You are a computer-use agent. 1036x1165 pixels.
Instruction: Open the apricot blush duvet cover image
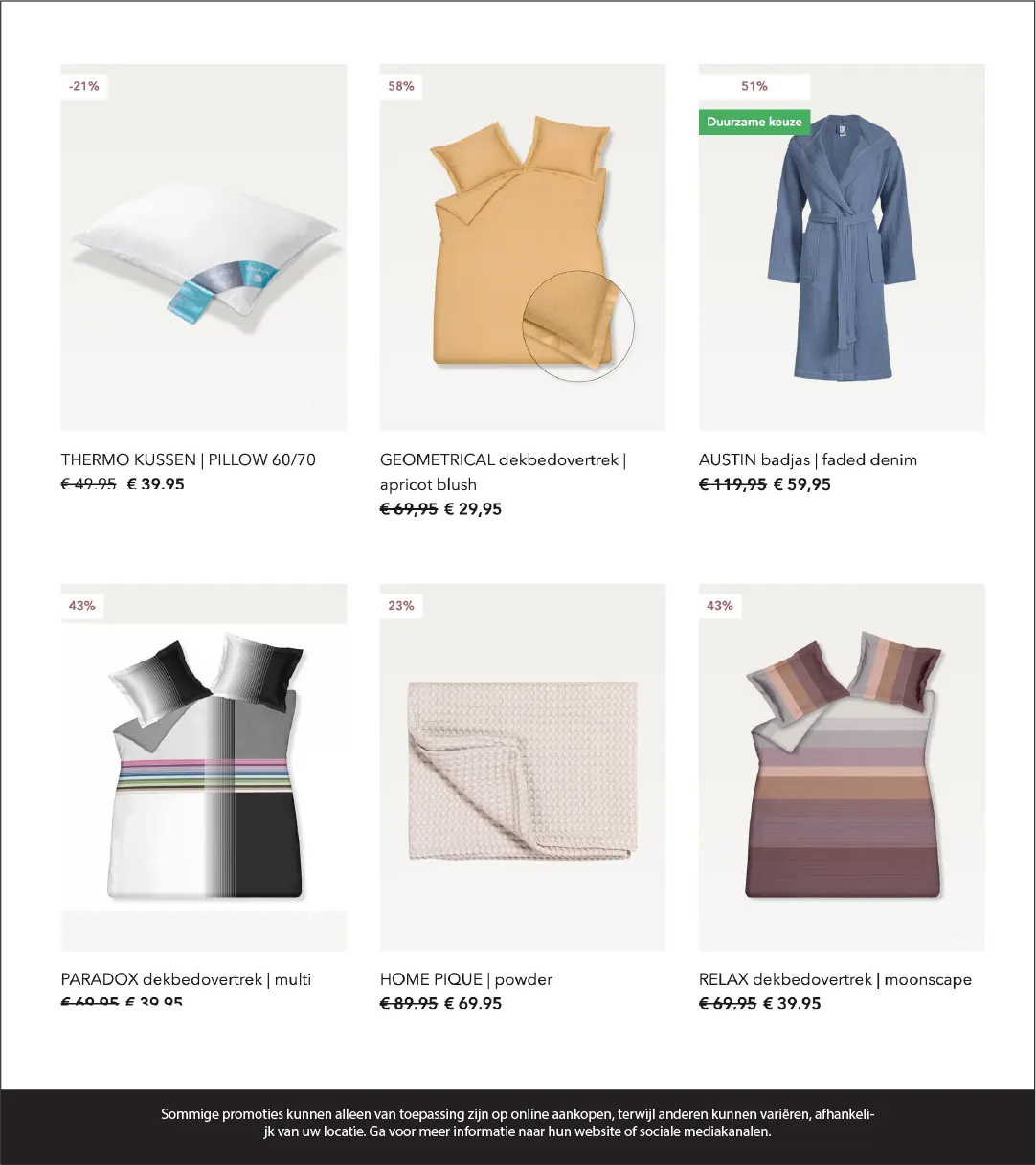coord(523,247)
